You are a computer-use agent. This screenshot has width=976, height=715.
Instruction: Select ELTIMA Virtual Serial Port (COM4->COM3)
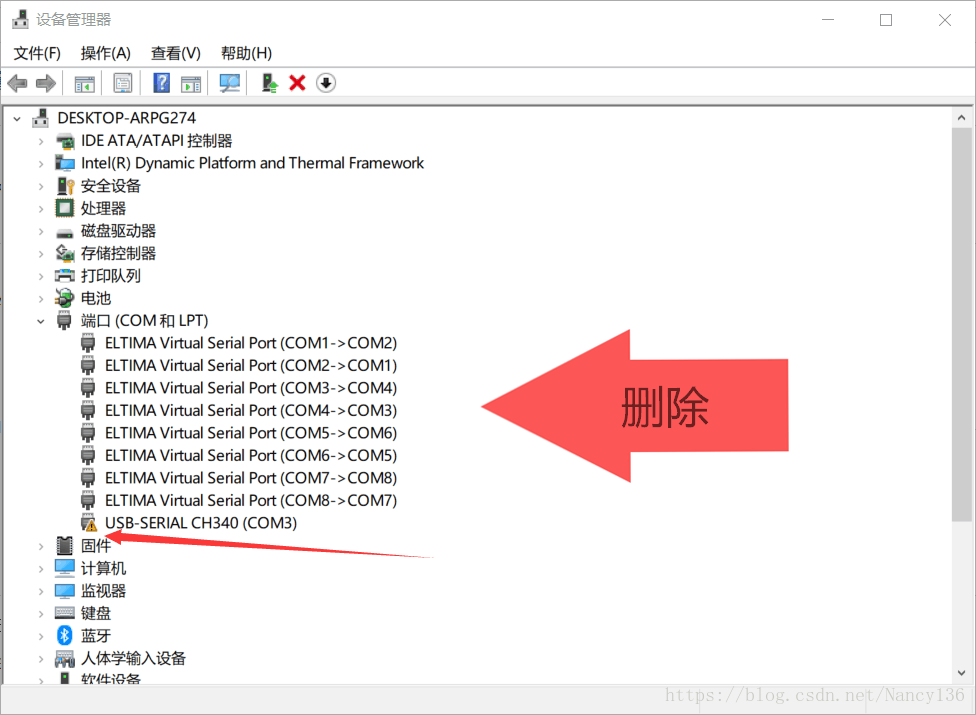click(x=251, y=410)
